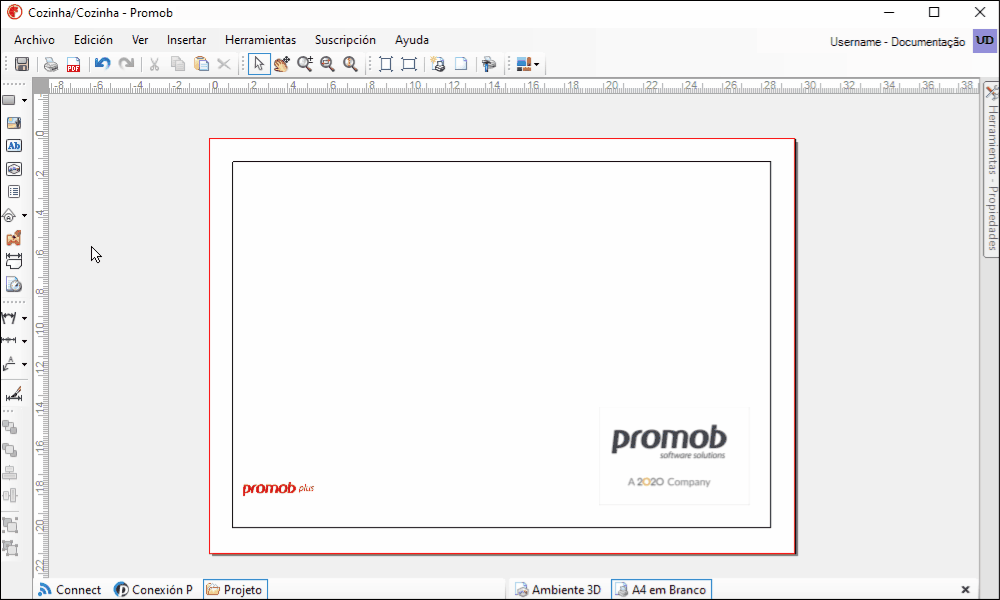Switch to the Conexión P tab
The height and width of the screenshot is (600, 1000).
point(153,590)
